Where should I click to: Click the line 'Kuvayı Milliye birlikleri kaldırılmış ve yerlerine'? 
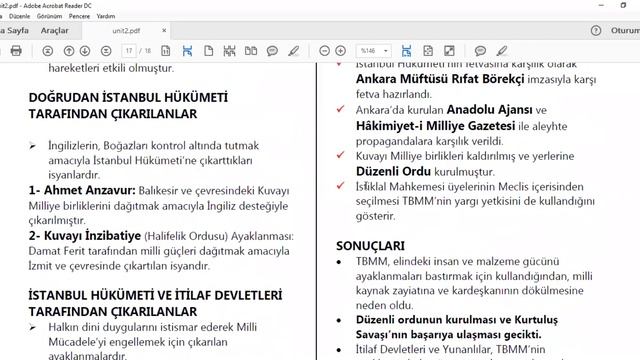coord(465,156)
